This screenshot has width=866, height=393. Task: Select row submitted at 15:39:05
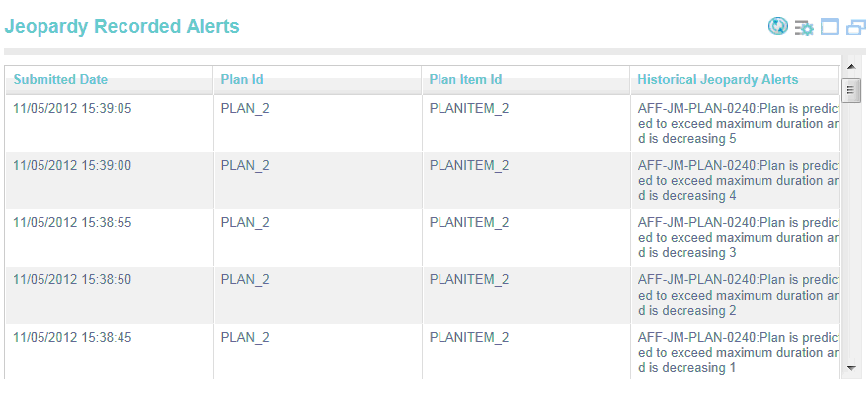(x=422, y=123)
